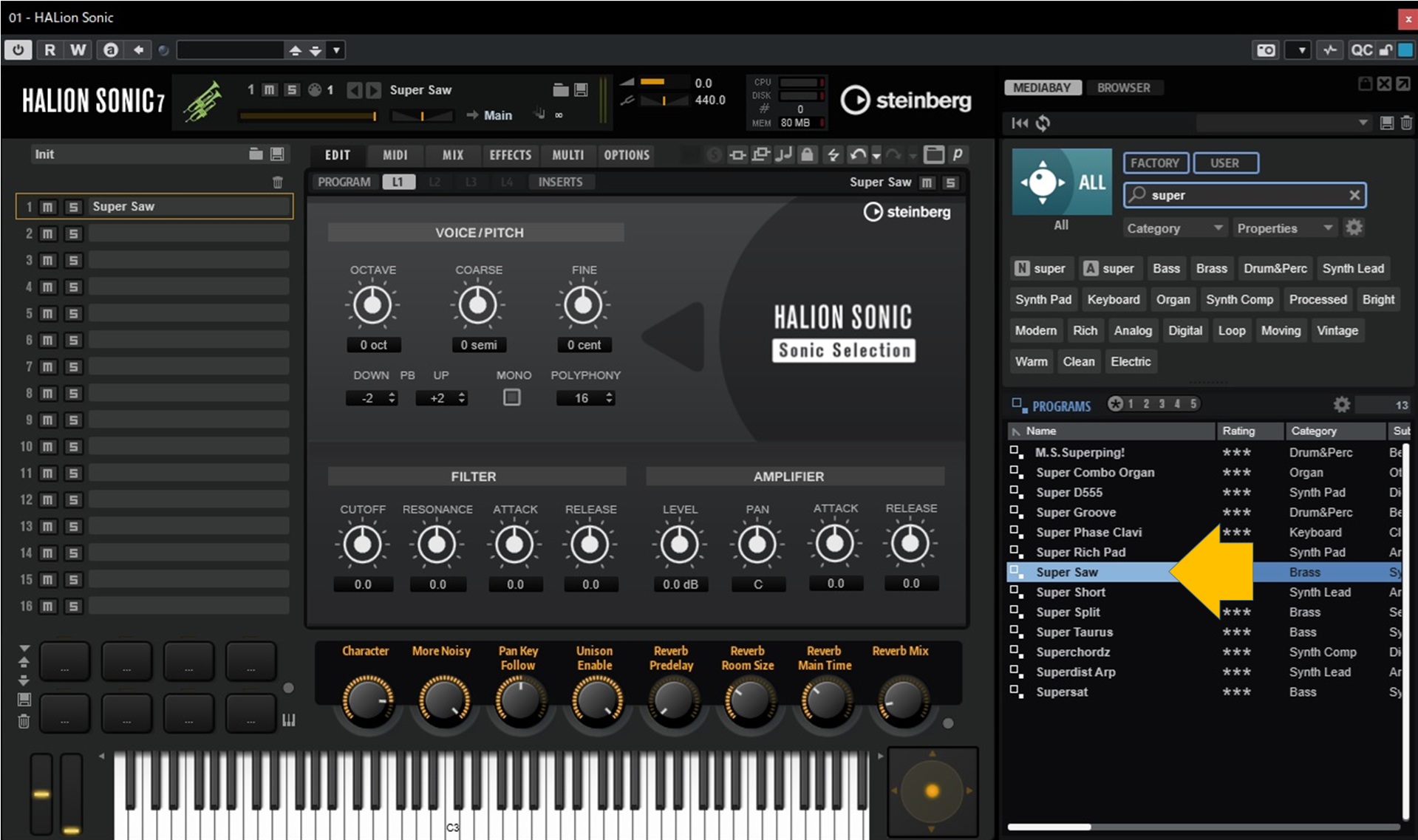Viewport: 1418px width, 840px height.
Task: Click the trash icon above slot list
Action: pyautogui.click(x=278, y=182)
